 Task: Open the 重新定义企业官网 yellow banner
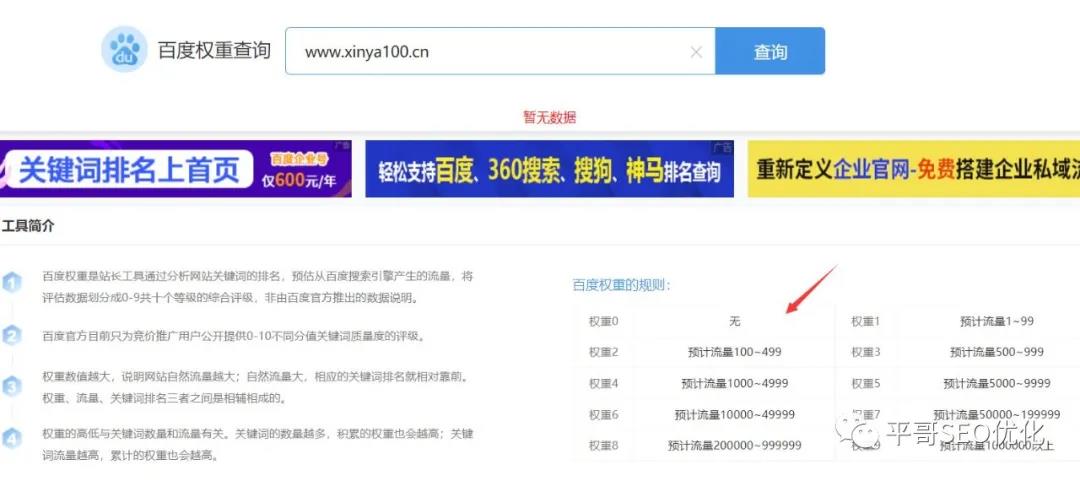coord(913,169)
